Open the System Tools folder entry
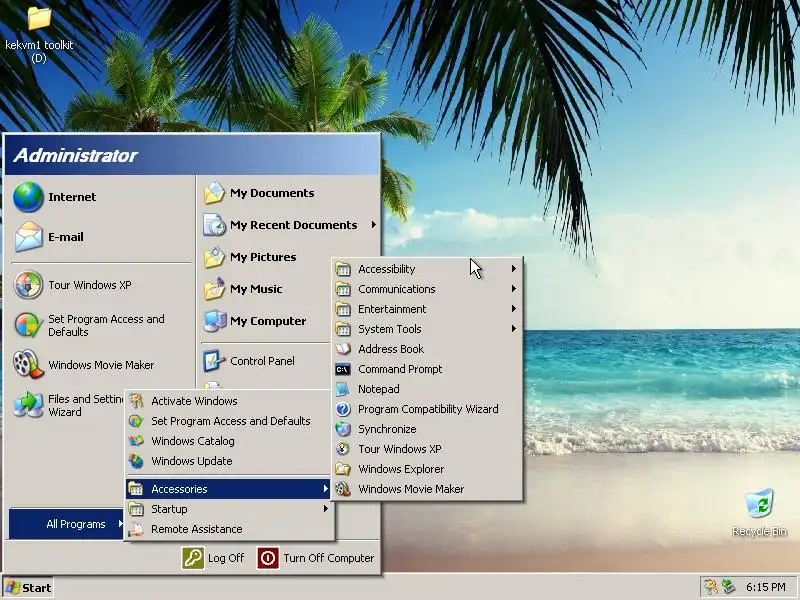The image size is (800, 600). coord(427,329)
